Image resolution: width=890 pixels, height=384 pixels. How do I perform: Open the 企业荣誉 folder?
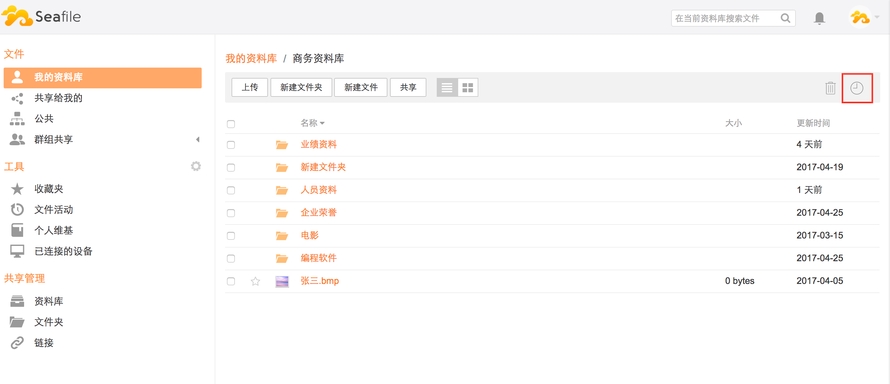pyautogui.click(x=318, y=213)
